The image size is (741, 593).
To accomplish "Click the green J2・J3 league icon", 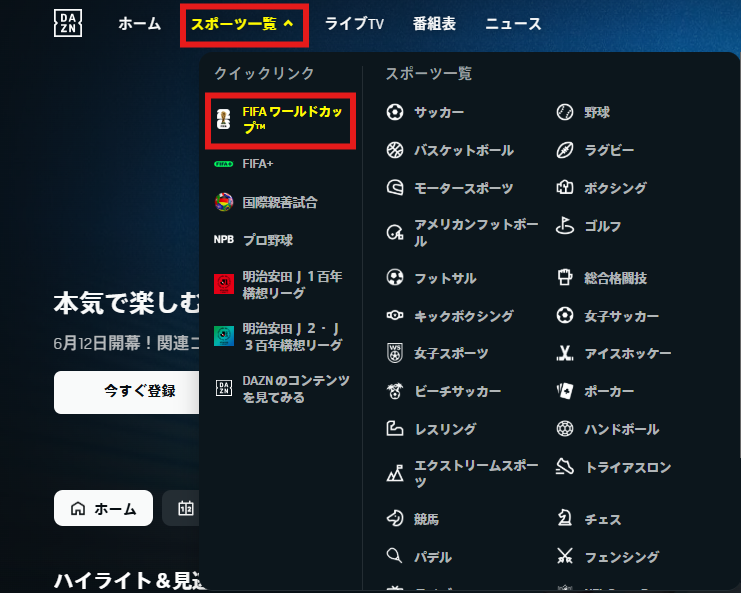I will point(224,336).
